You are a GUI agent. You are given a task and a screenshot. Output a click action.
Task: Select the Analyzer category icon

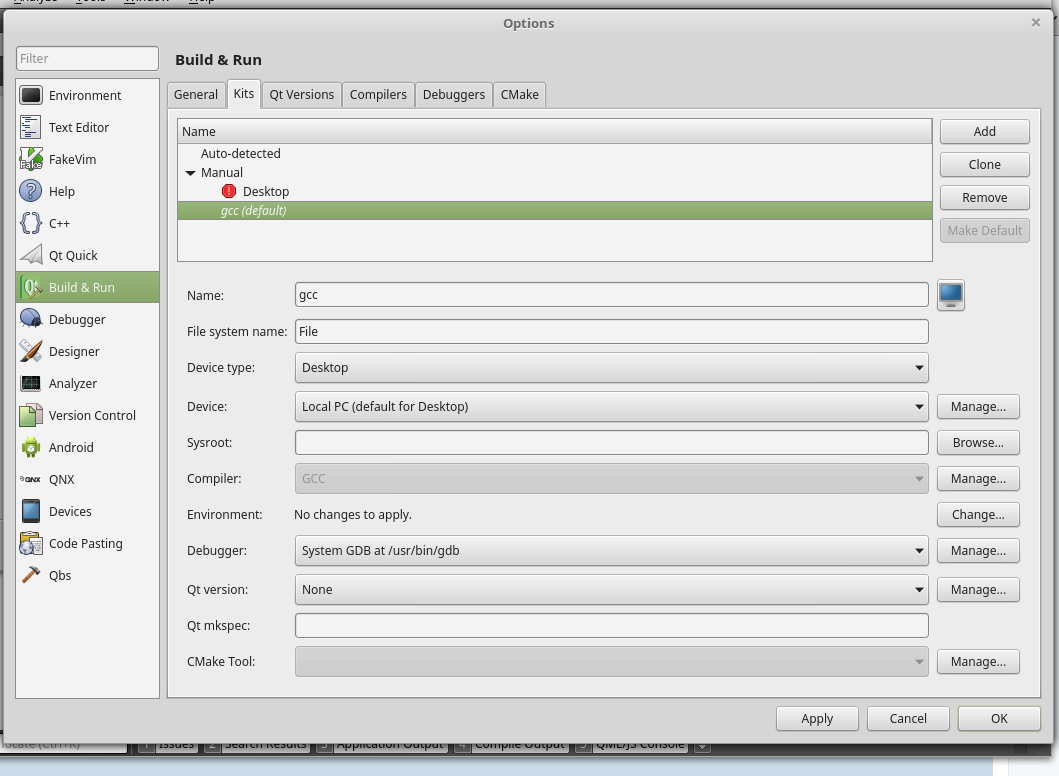pos(31,384)
